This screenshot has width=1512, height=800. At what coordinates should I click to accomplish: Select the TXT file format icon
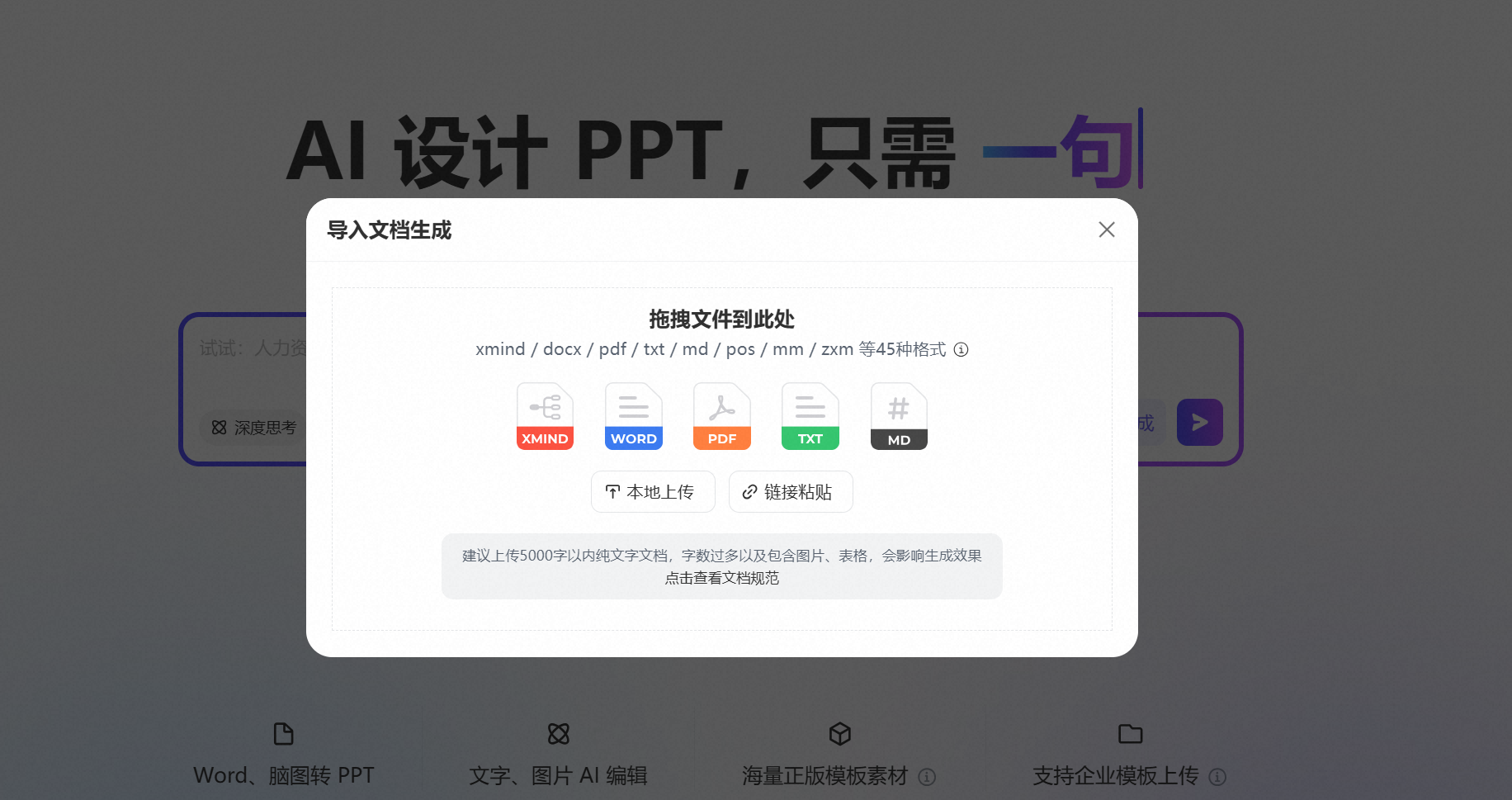[x=810, y=415]
